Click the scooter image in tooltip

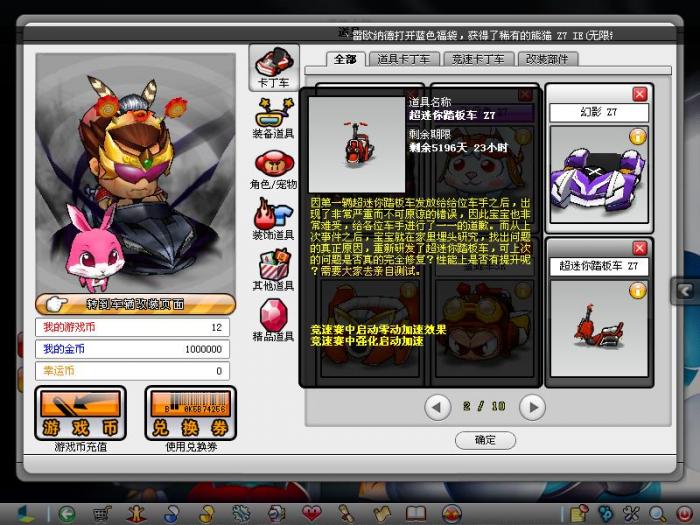click(x=357, y=145)
